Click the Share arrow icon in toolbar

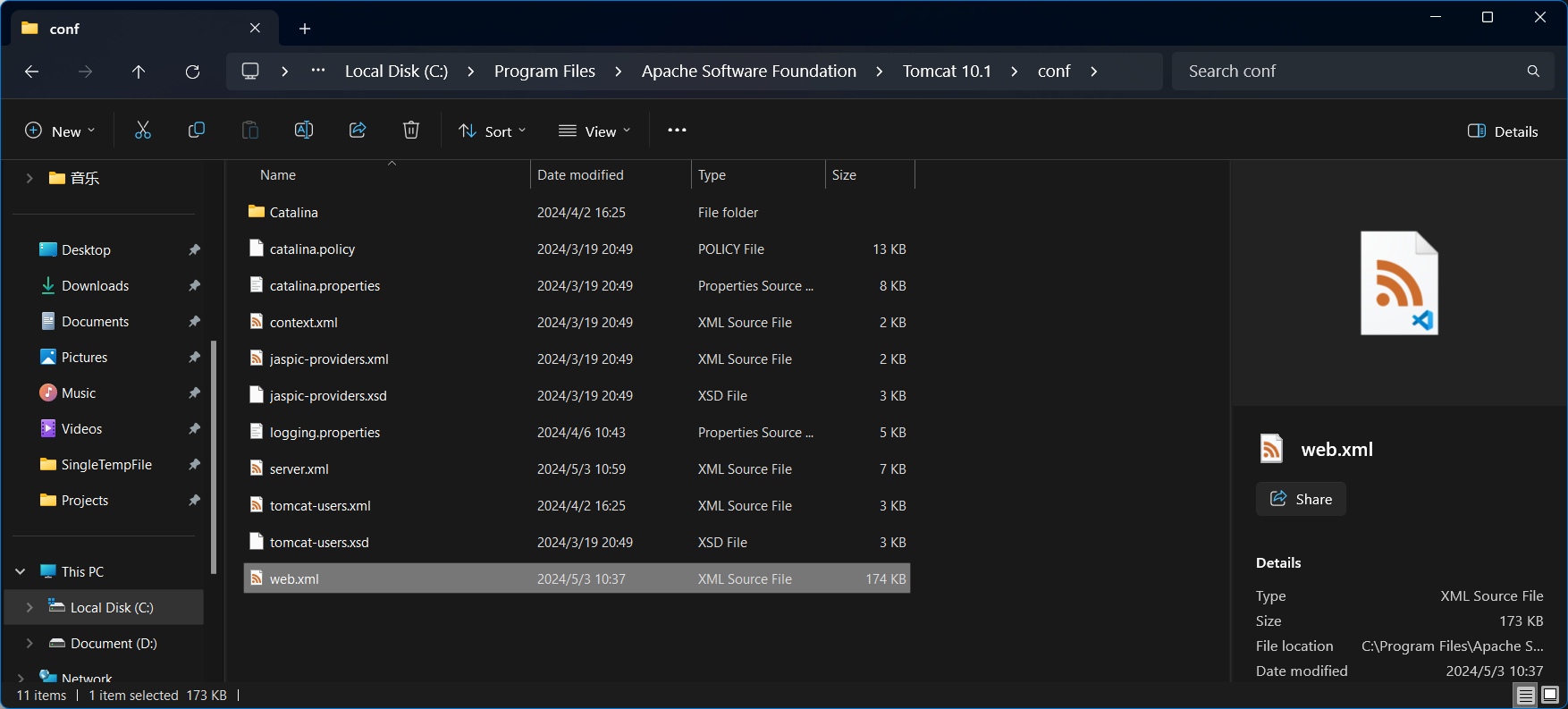(358, 131)
